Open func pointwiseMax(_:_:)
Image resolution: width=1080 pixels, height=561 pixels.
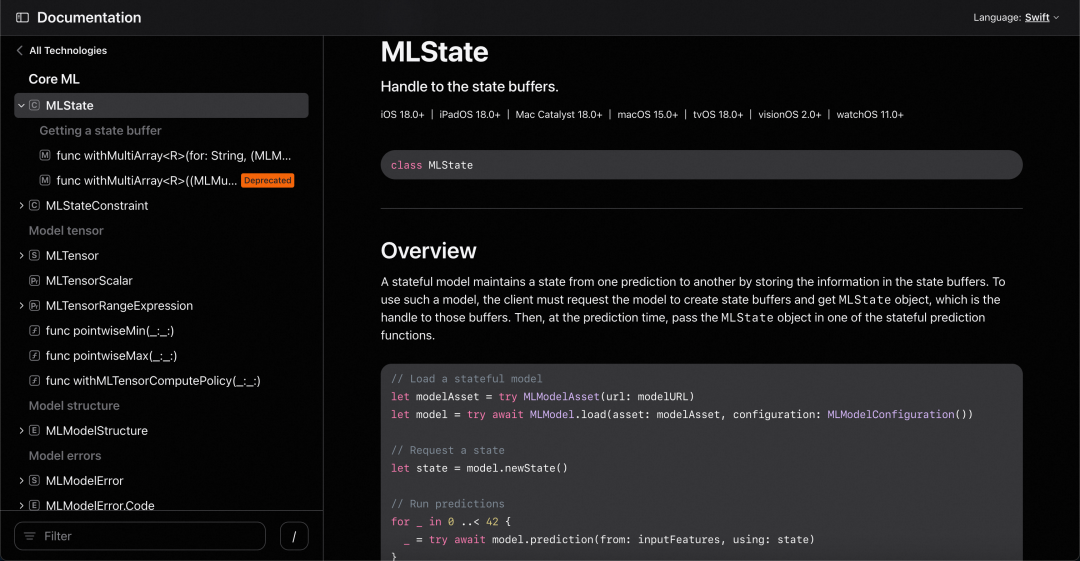click(112, 356)
